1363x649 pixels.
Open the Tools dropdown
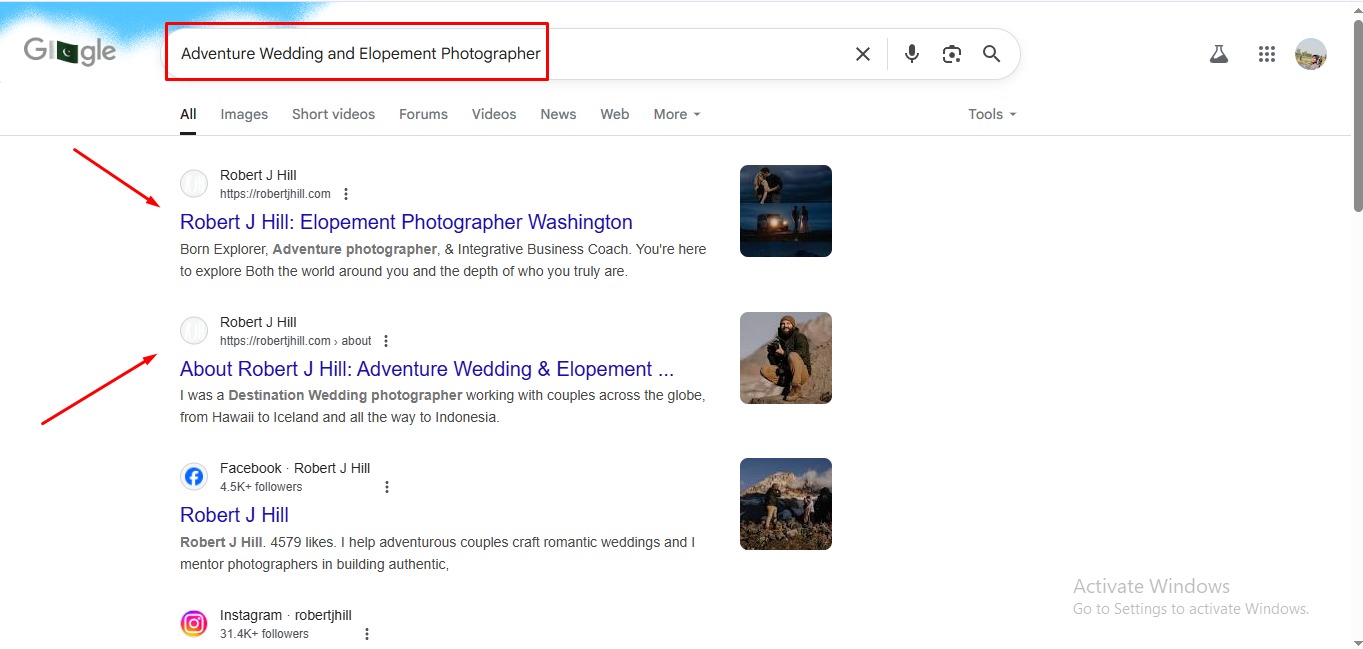click(x=991, y=114)
